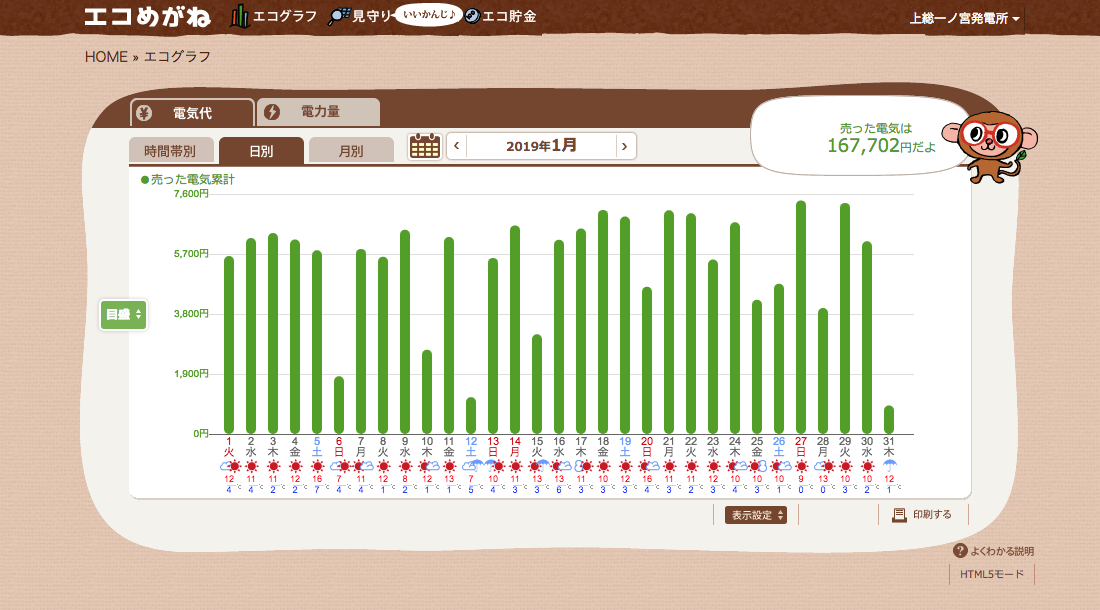Click the sun weather icon under day 27
This screenshot has width=1100, height=610.
[801, 466]
